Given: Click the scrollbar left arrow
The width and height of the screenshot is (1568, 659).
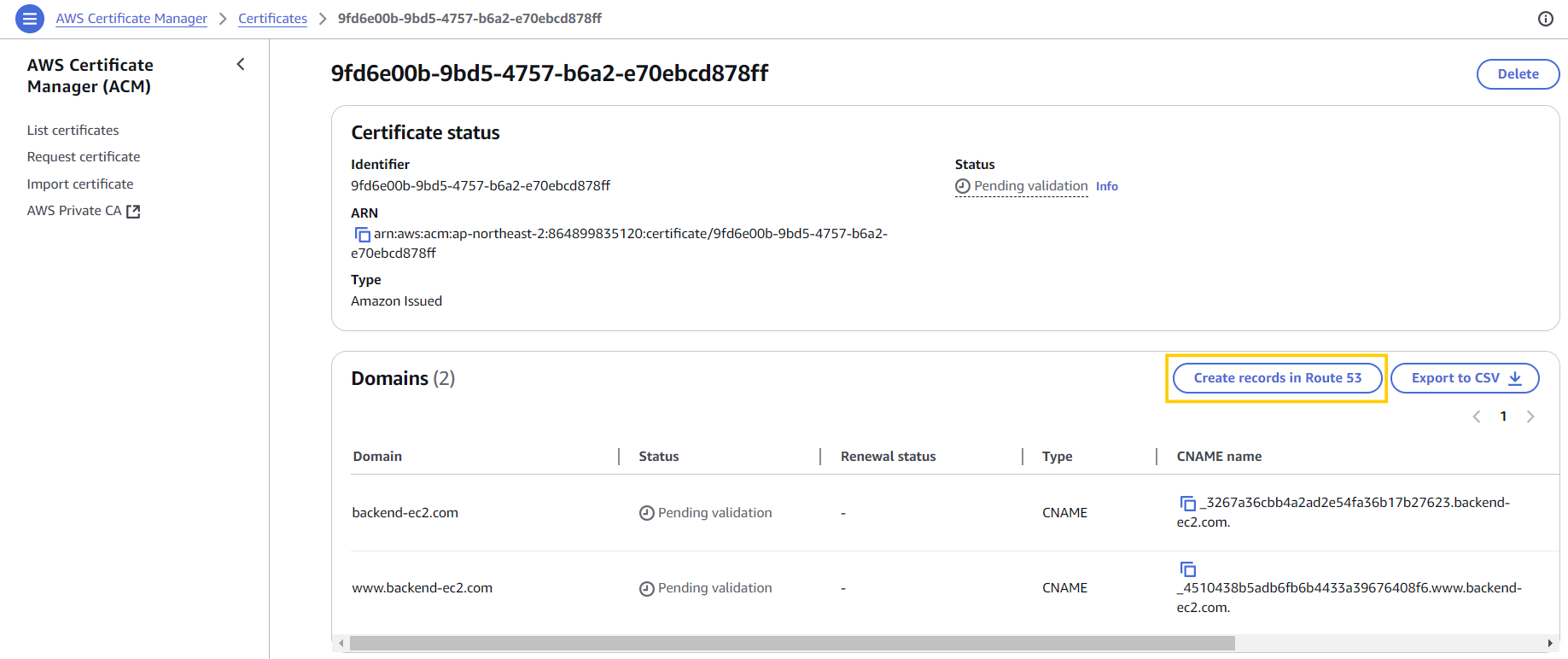Looking at the screenshot, I should tap(341, 643).
